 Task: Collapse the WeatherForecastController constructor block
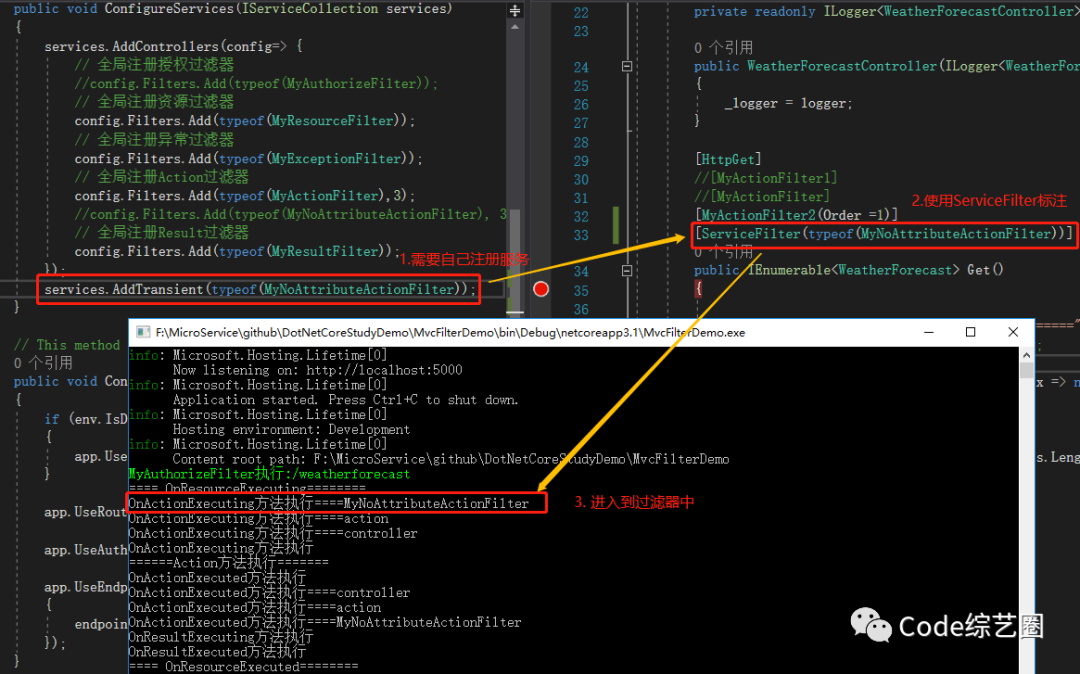pyautogui.click(x=627, y=66)
